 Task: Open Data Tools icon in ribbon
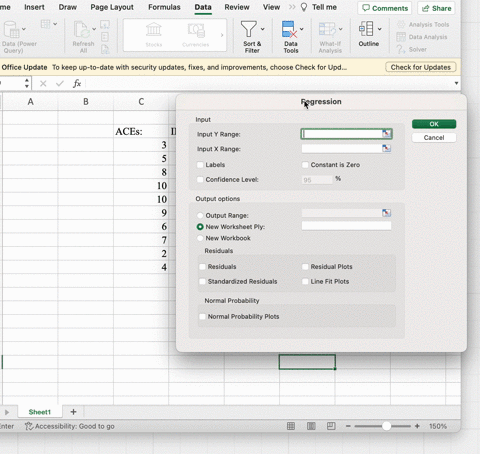pos(289,29)
